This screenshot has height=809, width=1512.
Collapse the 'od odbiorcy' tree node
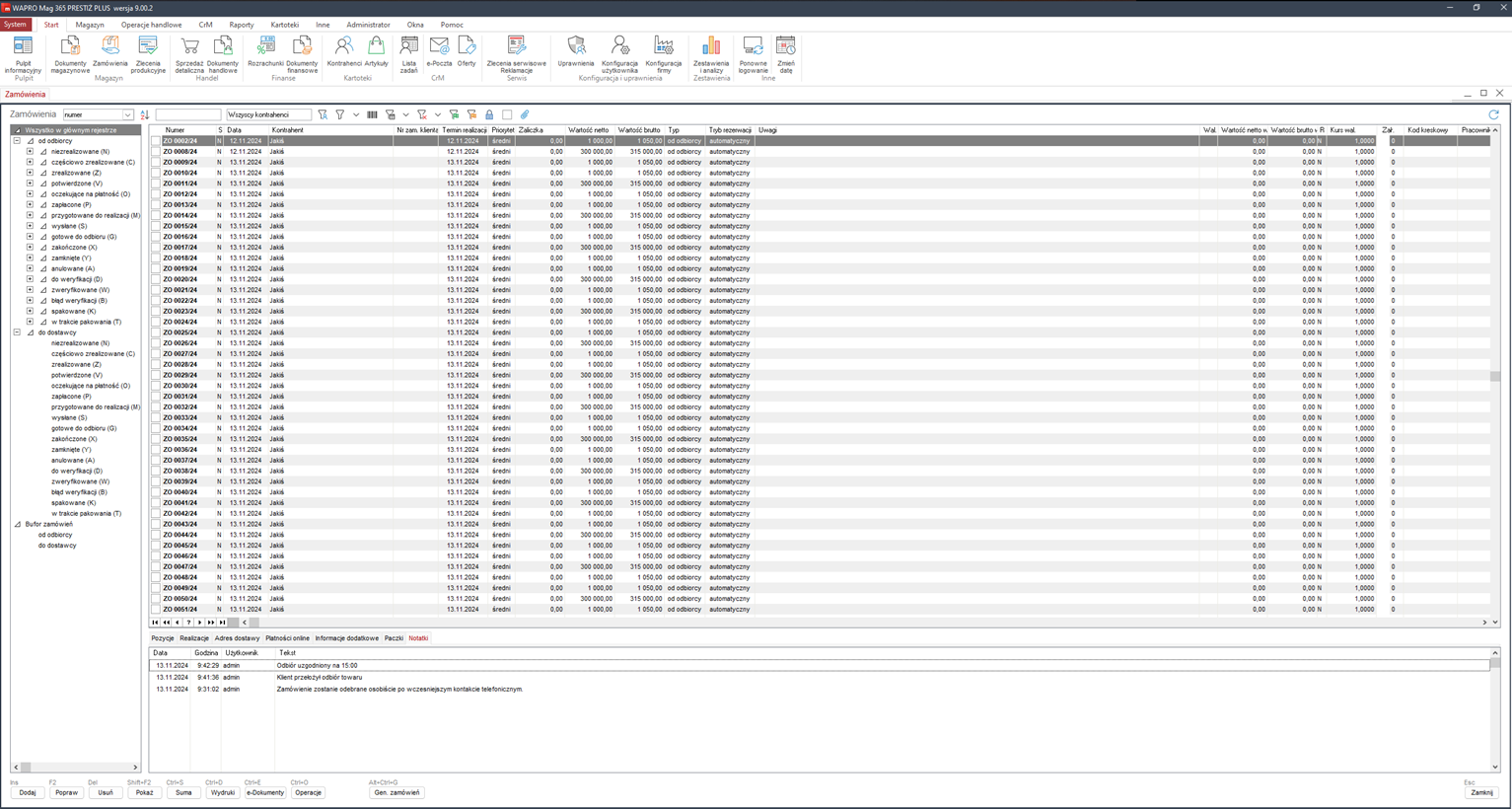[x=17, y=141]
